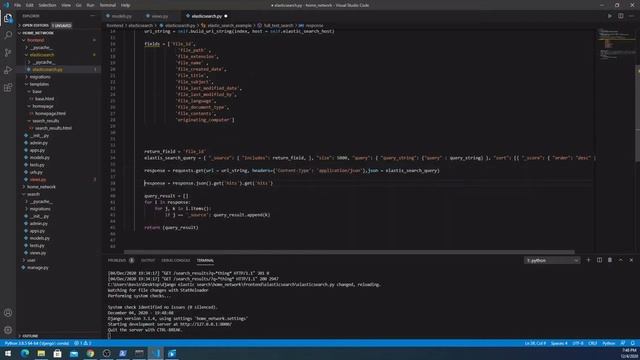This screenshot has width=640, height=360.
Task: Split the editor to the right
Action: pyautogui.click(x=620, y=16)
